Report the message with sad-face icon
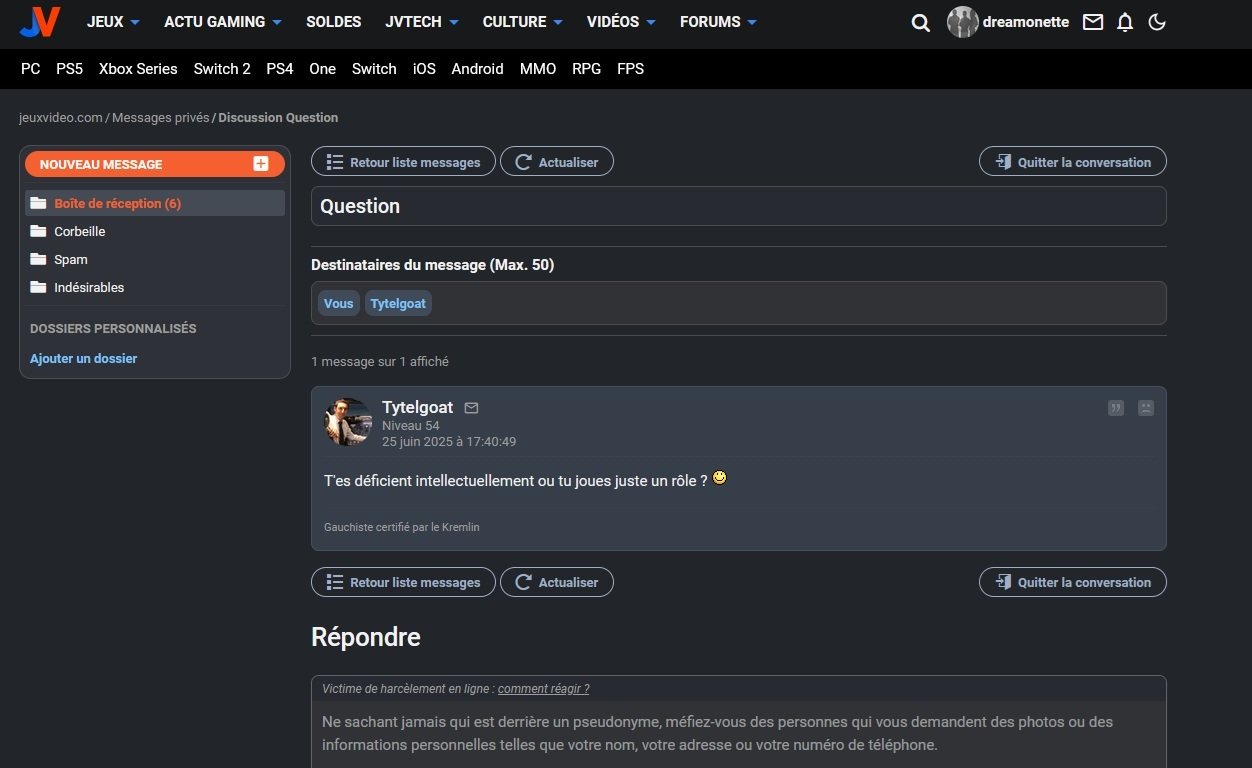1252x768 pixels. 1146,408
